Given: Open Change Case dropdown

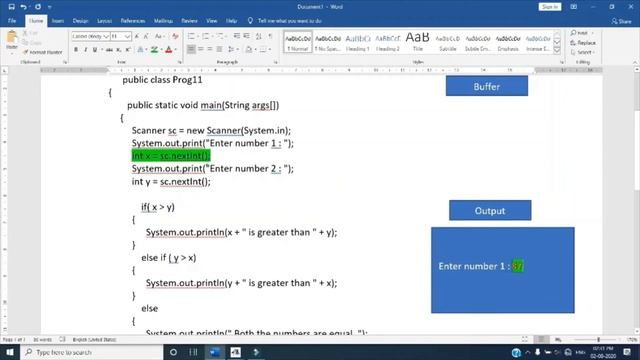Looking at the screenshot, I should pos(160,36).
